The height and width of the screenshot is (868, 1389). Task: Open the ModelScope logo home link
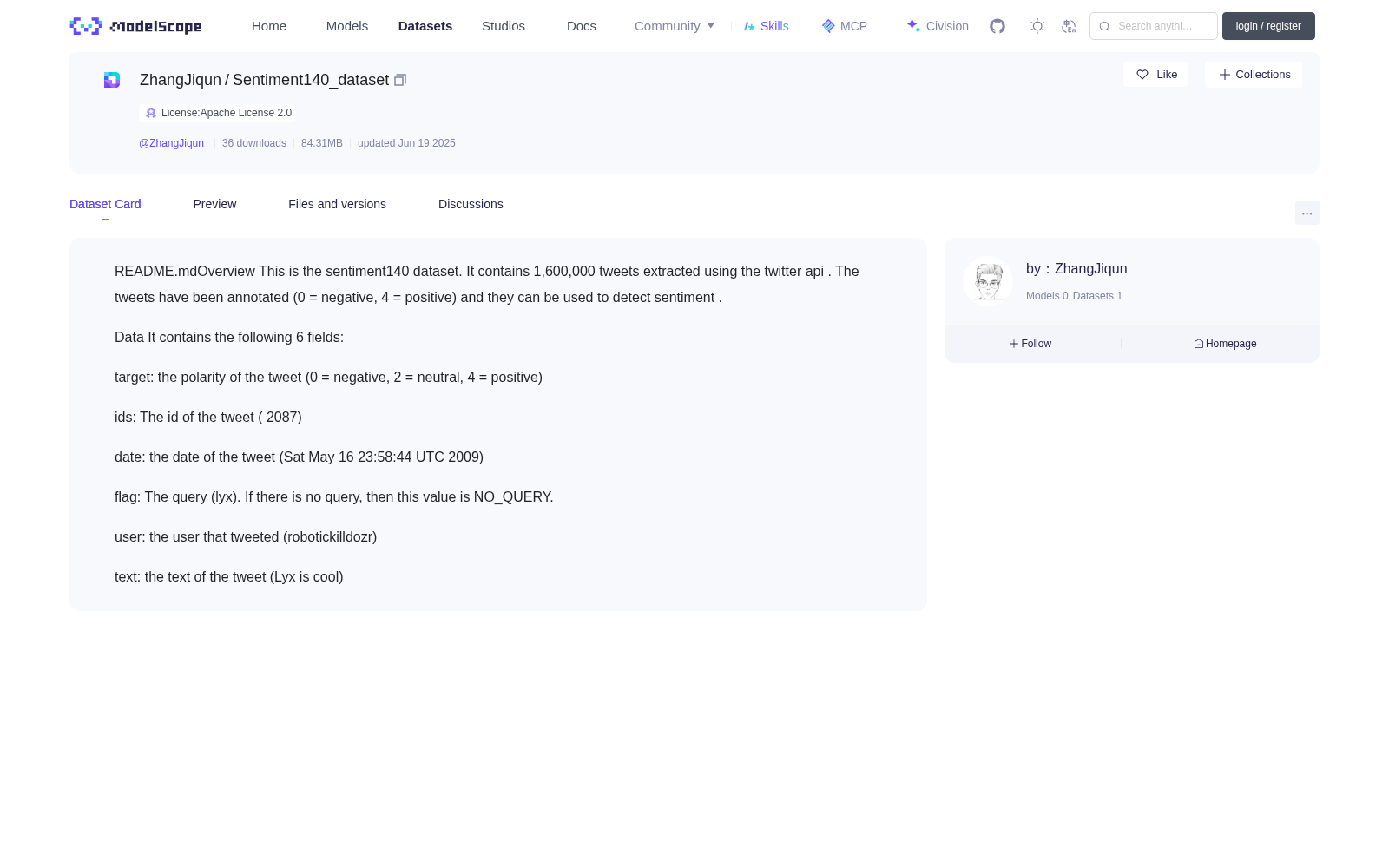135,26
